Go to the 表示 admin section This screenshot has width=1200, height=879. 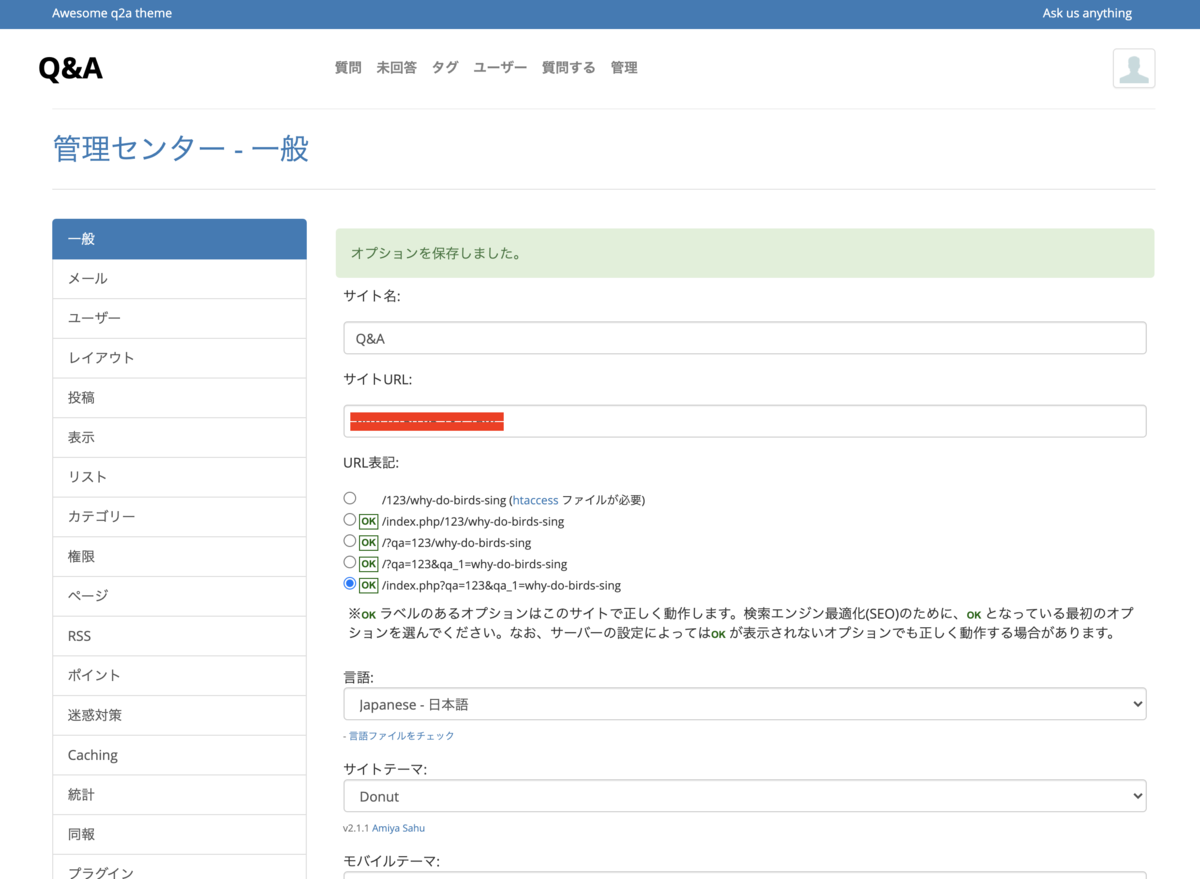[179, 438]
